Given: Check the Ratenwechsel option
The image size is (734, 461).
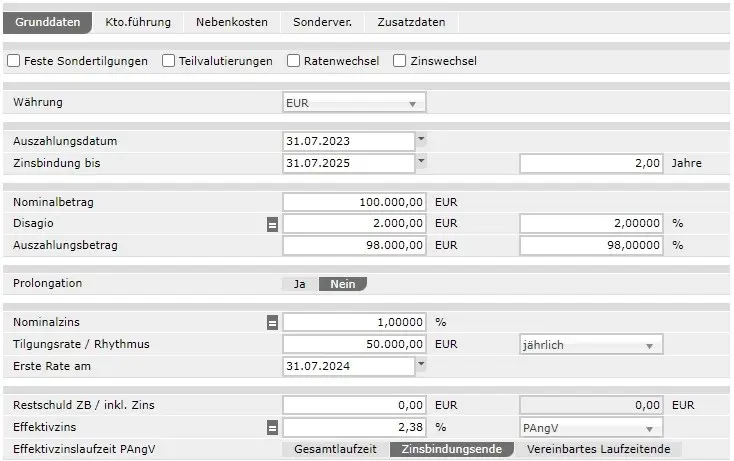Looking at the screenshot, I should click(x=294, y=61).
